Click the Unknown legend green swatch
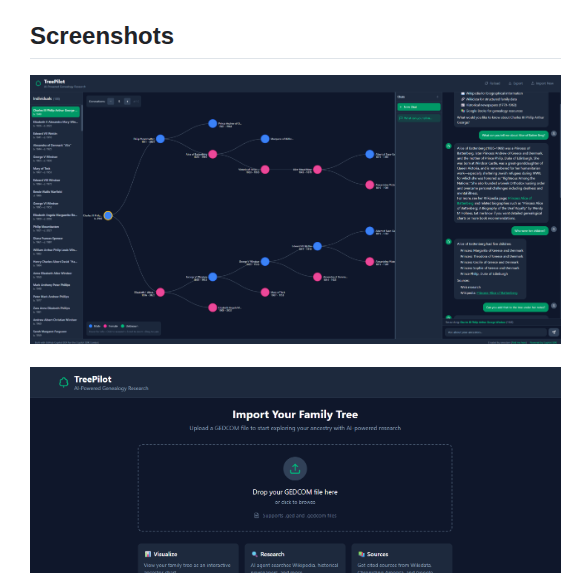The width and height of the screenshot is (582, 573). pos(122,326)
